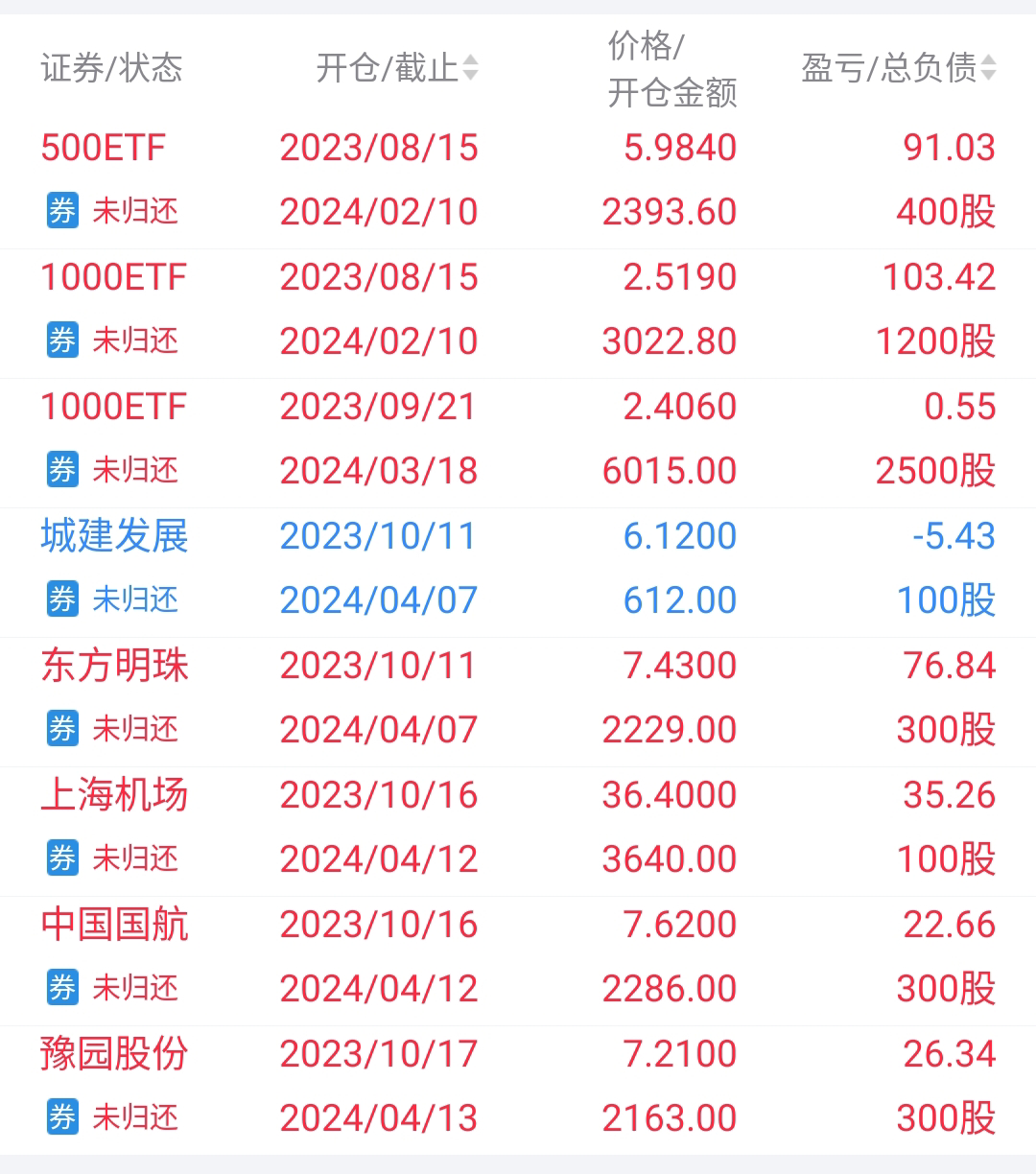Tap the 2024/04/12 deadline for 中国国航

(x=379, y=989)
